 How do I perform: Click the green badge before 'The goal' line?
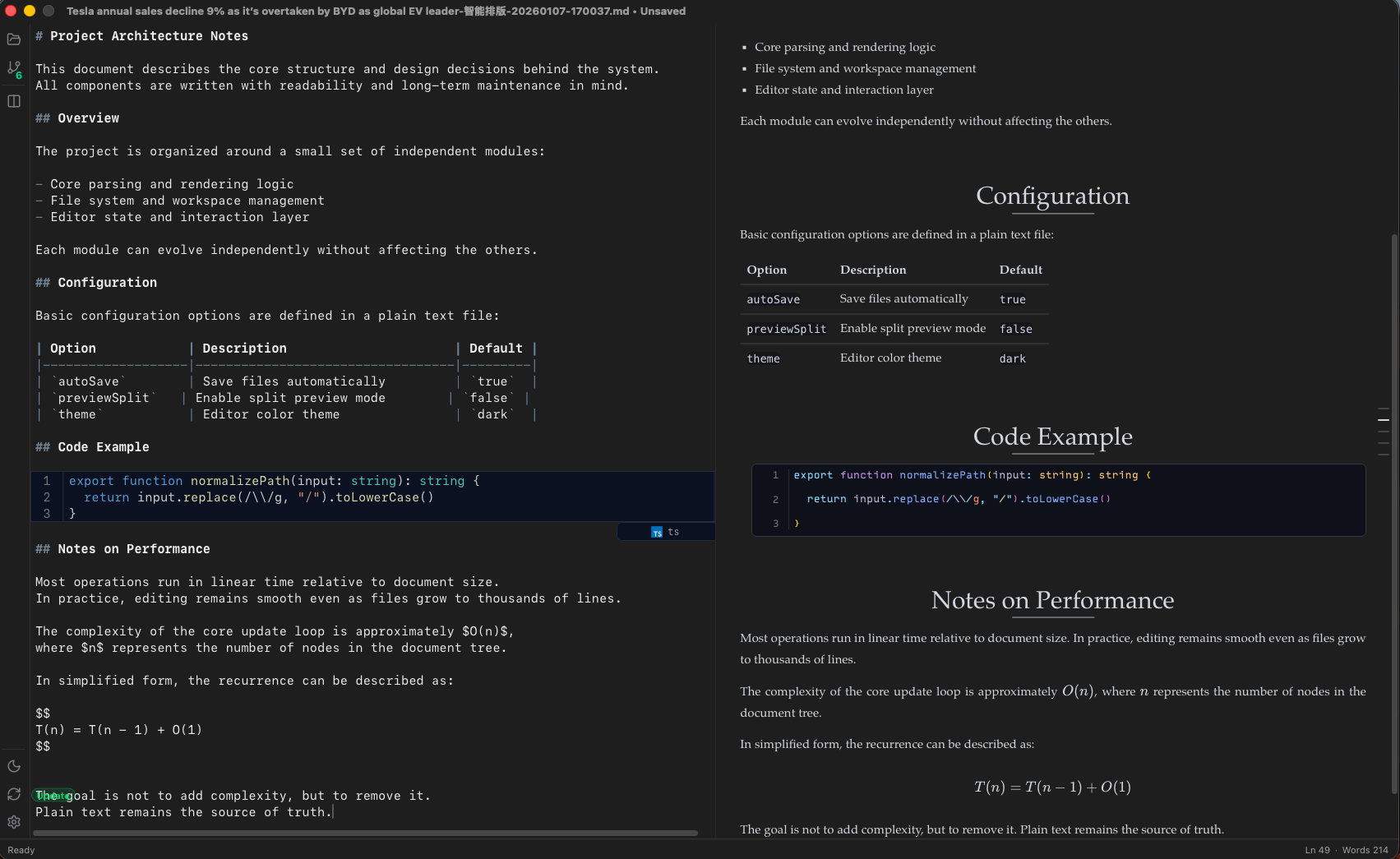click(x=53, y=796)
